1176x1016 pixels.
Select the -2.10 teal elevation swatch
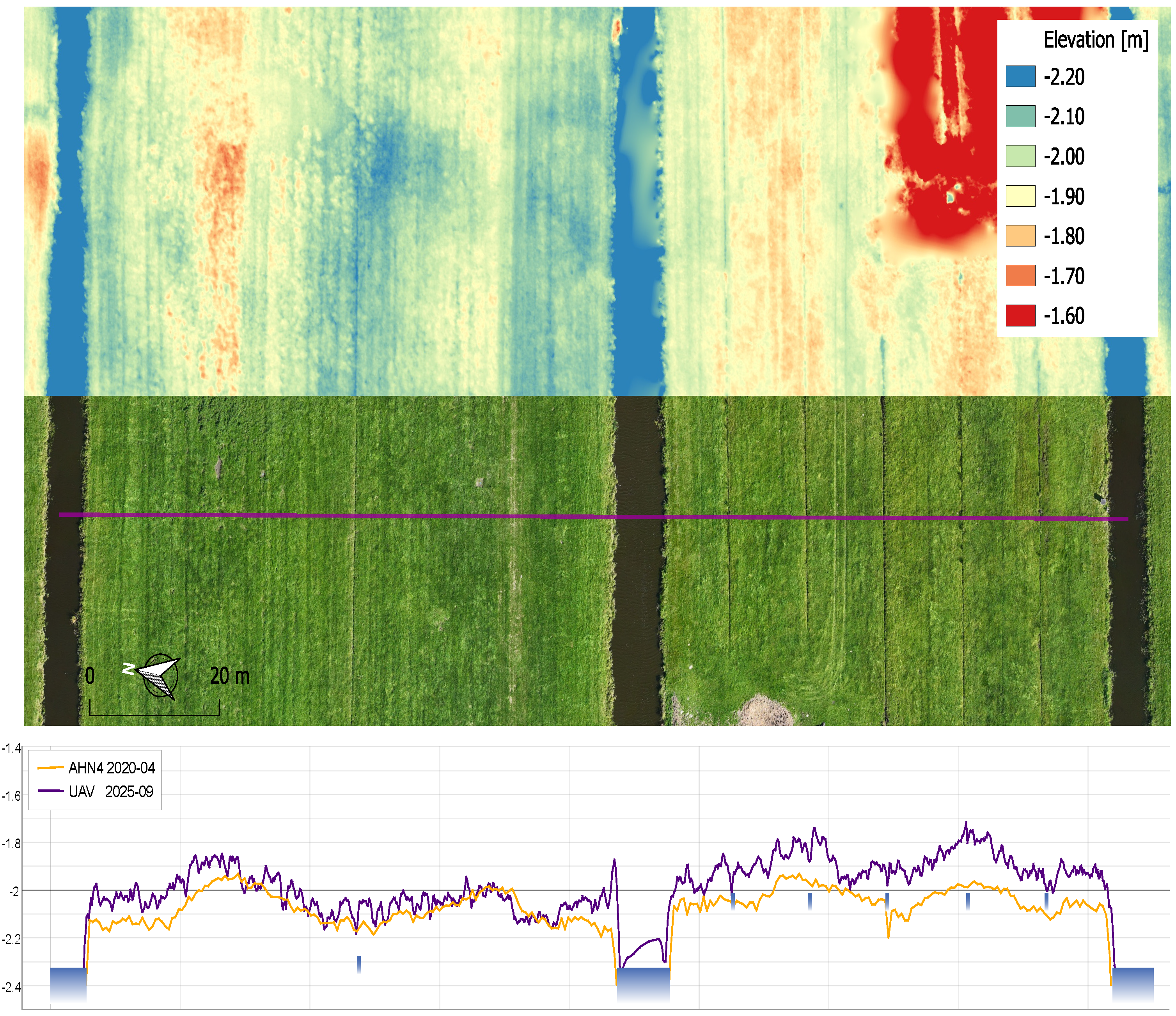pyautogui.click(x=1020, y=116)
